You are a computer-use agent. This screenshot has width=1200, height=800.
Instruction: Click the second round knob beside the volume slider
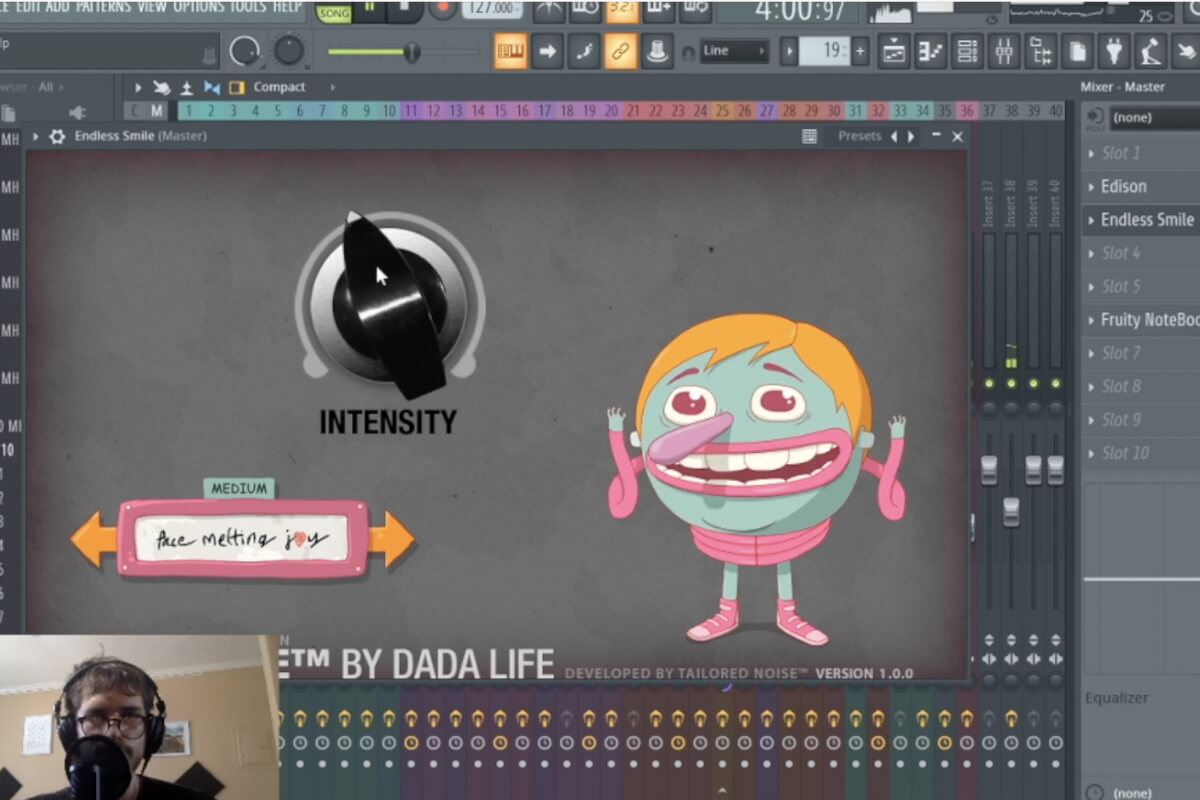(289, 50)
